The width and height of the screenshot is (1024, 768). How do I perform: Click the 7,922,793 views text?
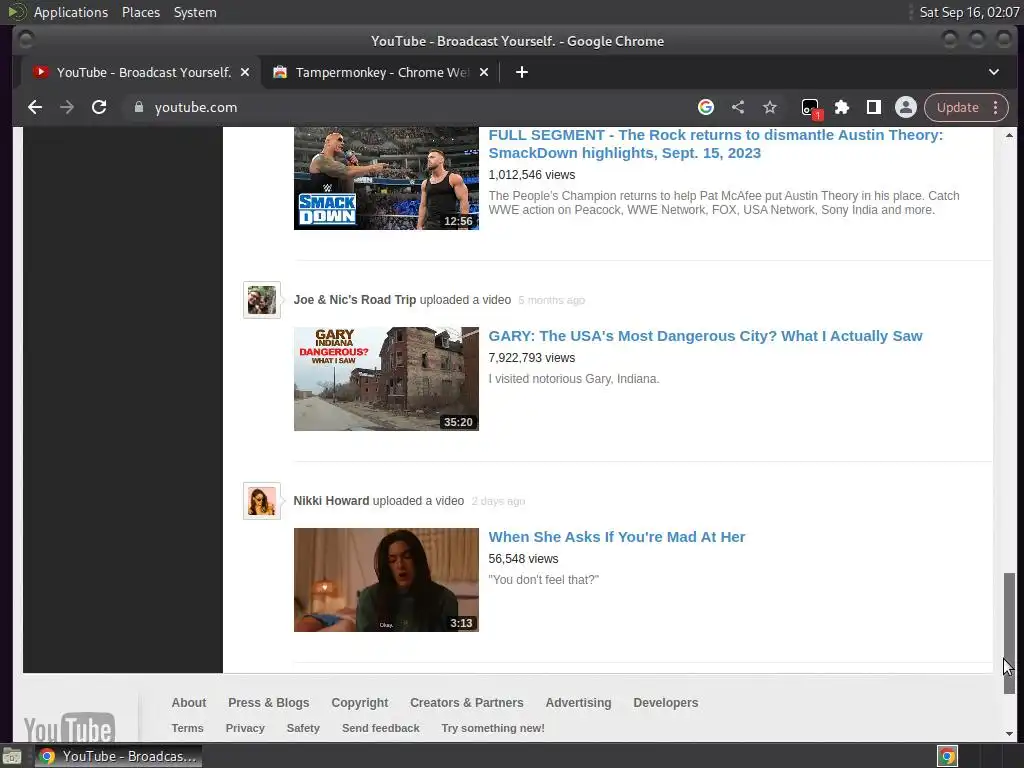(532, 358)
